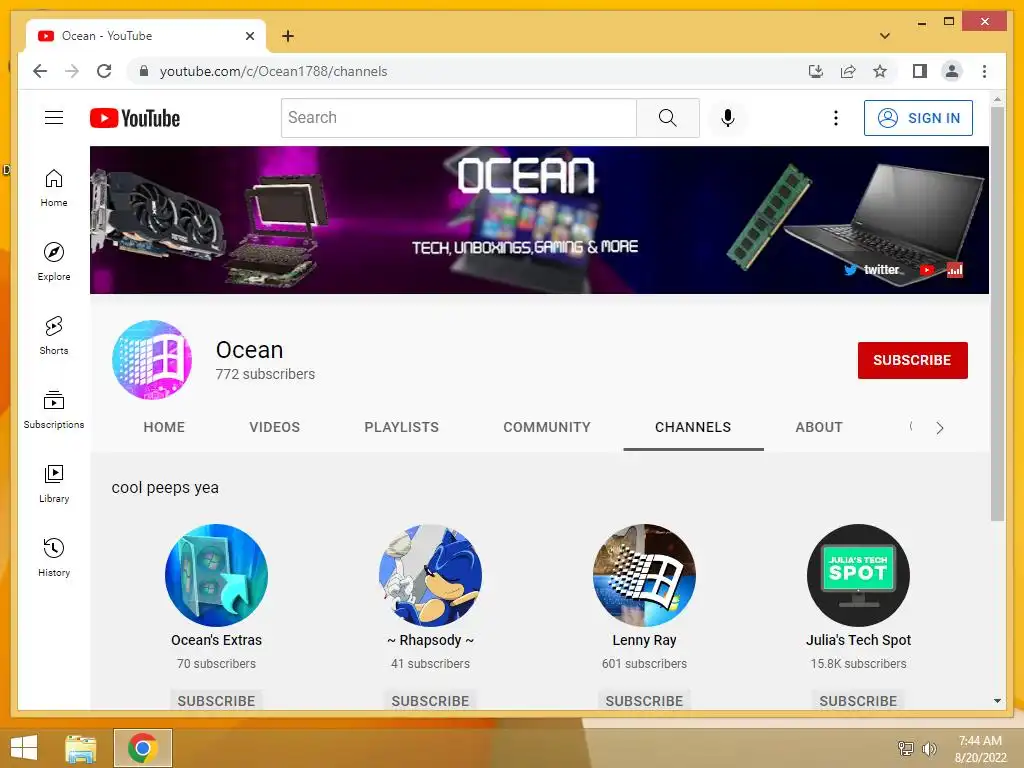Screen dimensions: 1024x768
Task: Switch to the PLAYLISTS tab
Action: [402, 427]
